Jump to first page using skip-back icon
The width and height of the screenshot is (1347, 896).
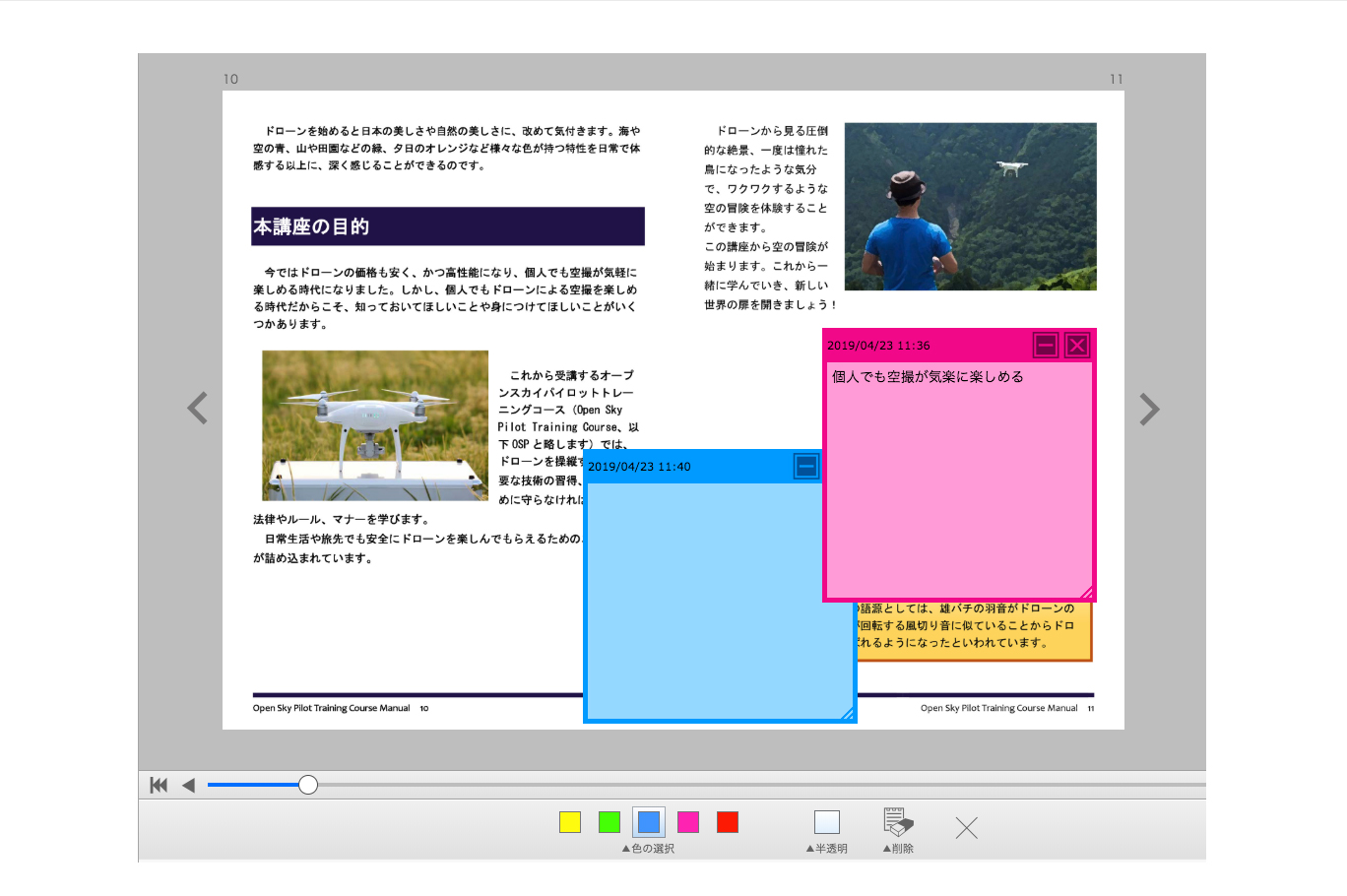[x=159, y=785]
